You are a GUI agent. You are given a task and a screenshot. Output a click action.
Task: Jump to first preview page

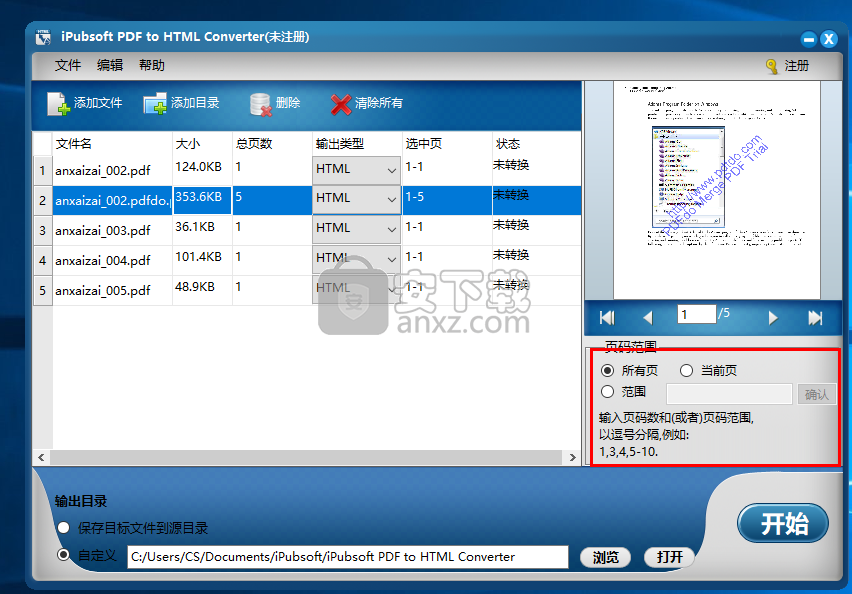(x=607, y=317)
